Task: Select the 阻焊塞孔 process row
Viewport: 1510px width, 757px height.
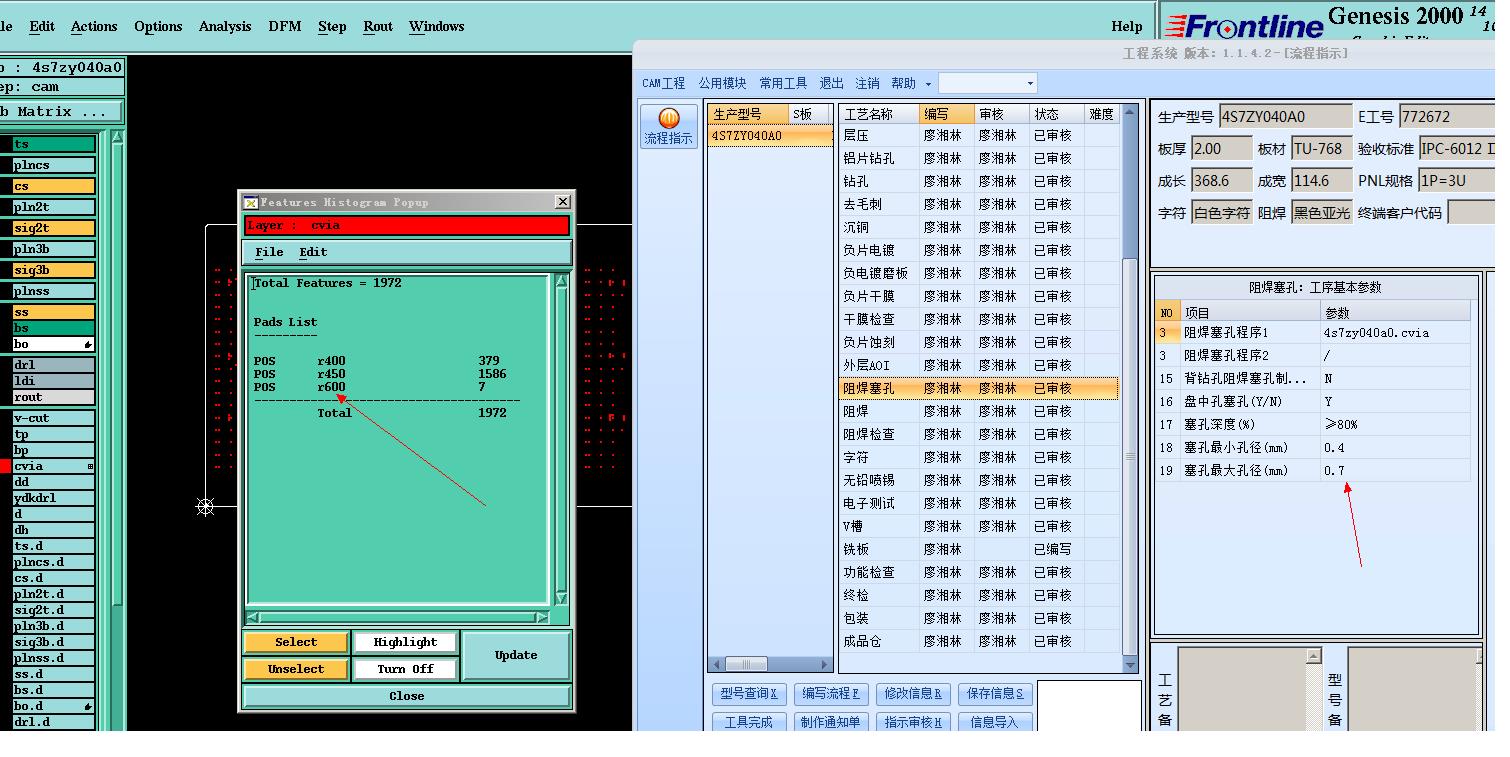Action: [x=978, y=388]
